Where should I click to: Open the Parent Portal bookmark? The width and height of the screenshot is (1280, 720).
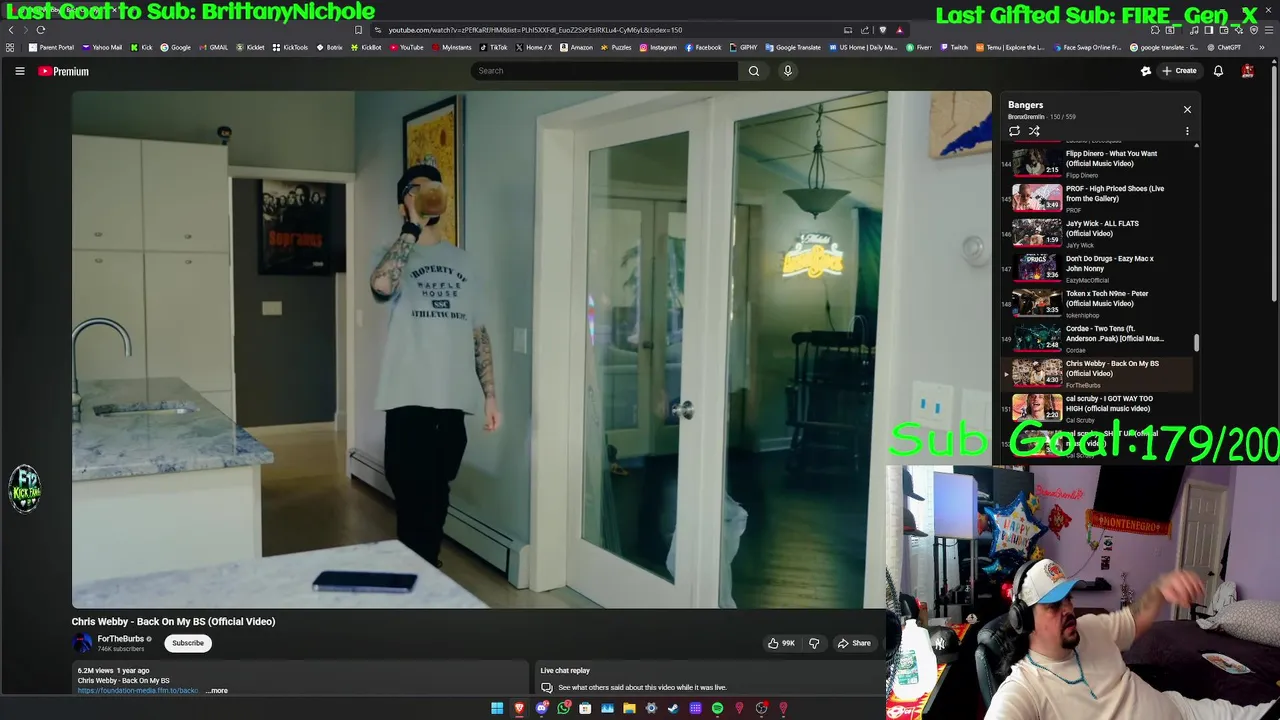coord(51,47)
